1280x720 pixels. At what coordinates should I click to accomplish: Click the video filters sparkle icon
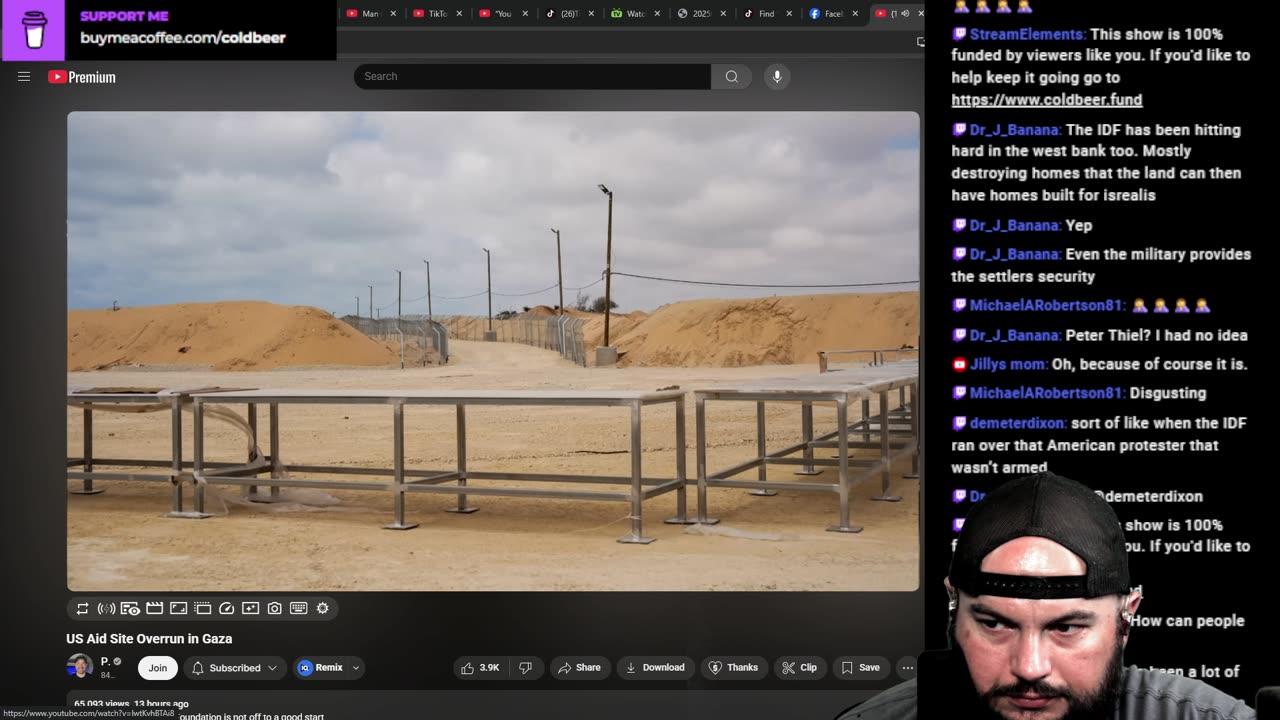pyautogui.click(x=250, y=608)
